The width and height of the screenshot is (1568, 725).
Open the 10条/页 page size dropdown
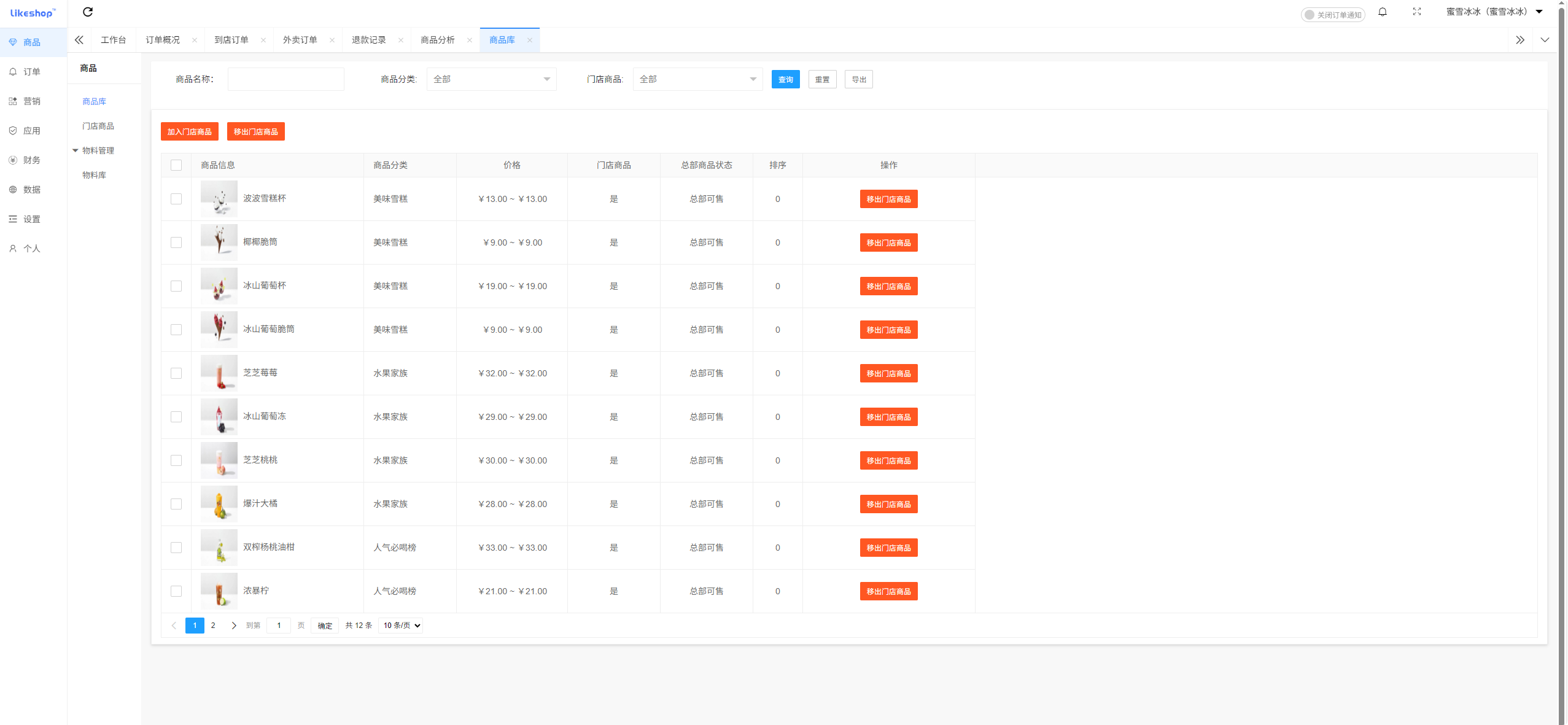click(400, 625)
